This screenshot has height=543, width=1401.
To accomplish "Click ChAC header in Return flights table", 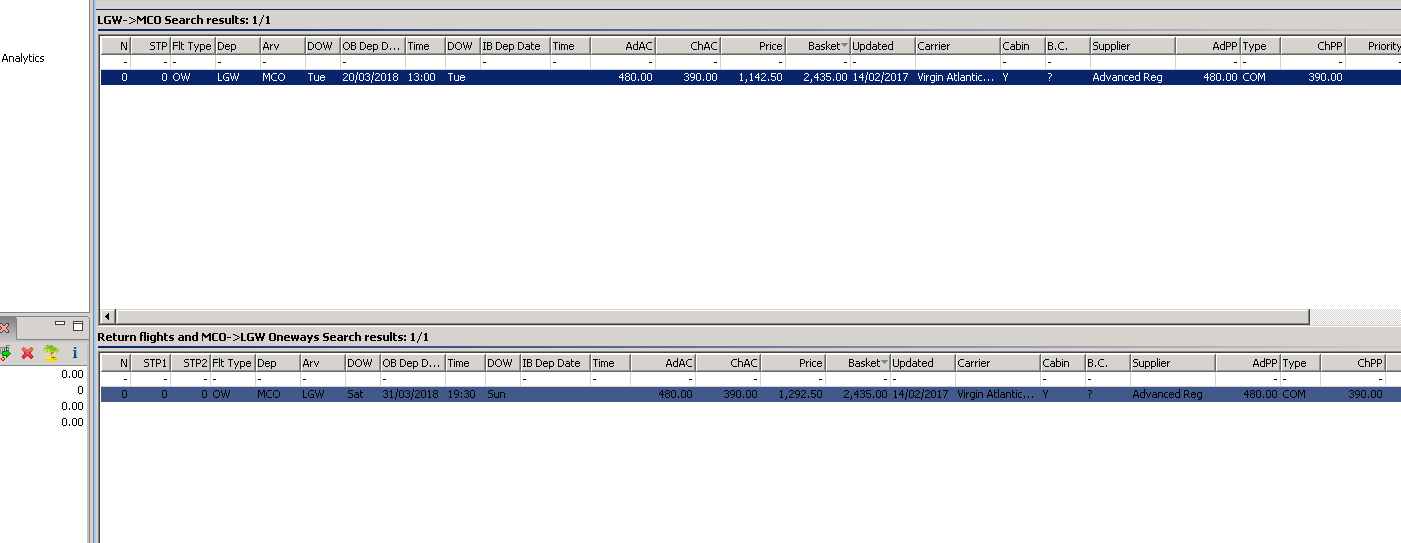I will point(728,363).
